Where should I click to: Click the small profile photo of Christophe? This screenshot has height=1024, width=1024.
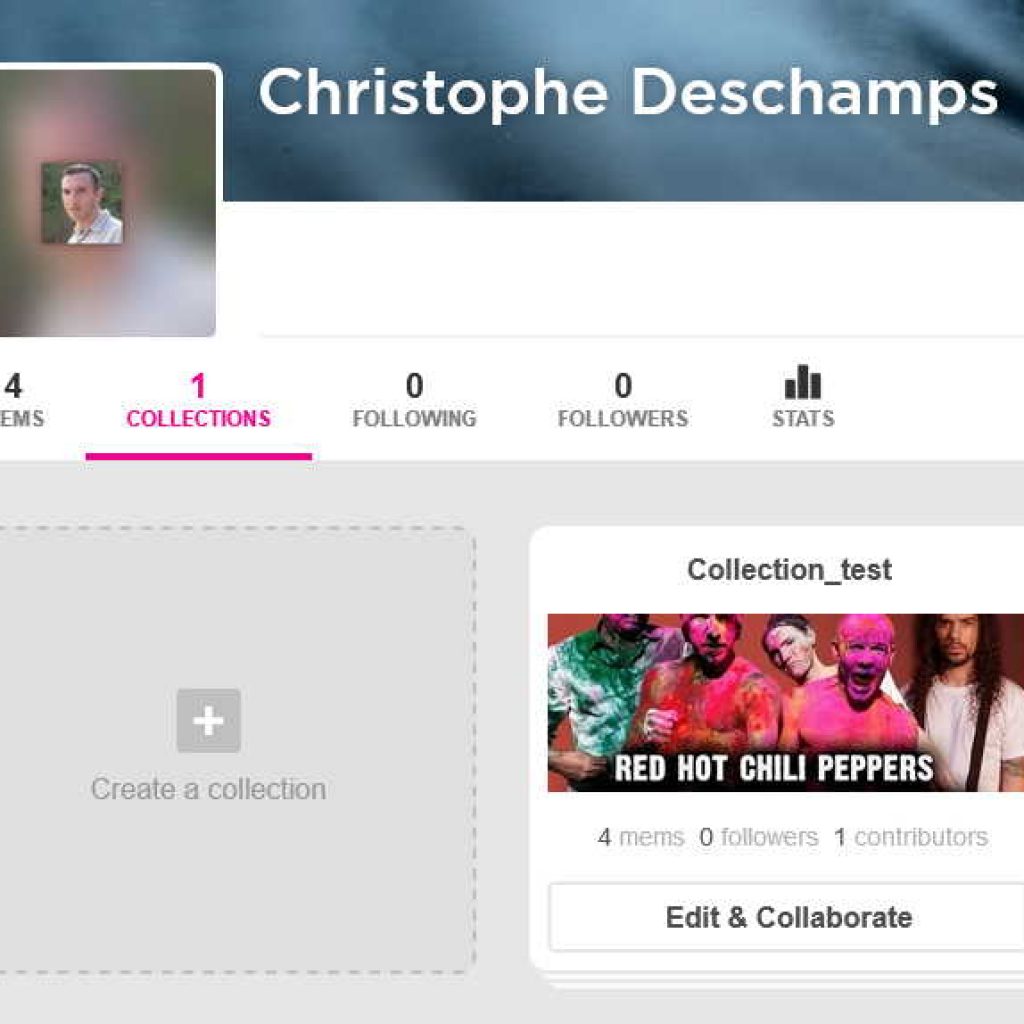pos(82,202)
